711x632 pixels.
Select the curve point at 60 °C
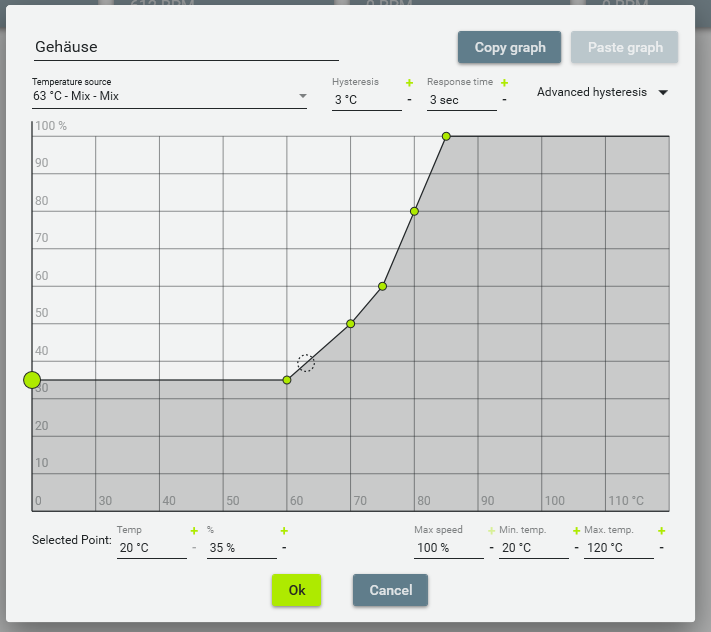point(287,380)
